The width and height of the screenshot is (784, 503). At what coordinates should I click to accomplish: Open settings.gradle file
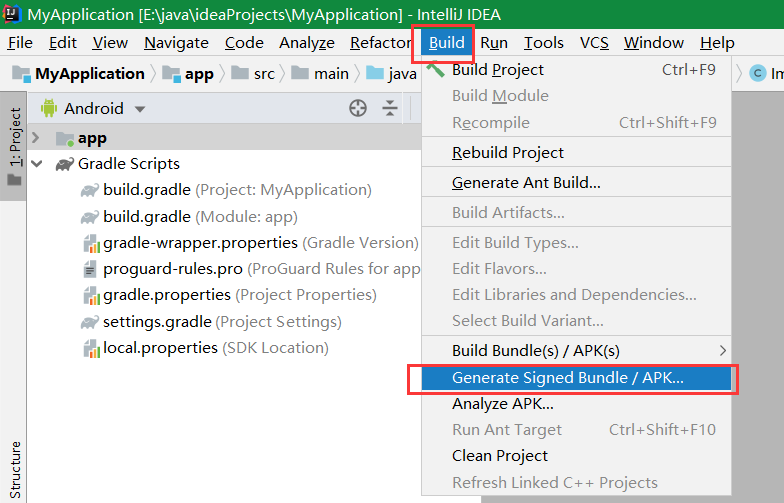[x=222, y=322]
